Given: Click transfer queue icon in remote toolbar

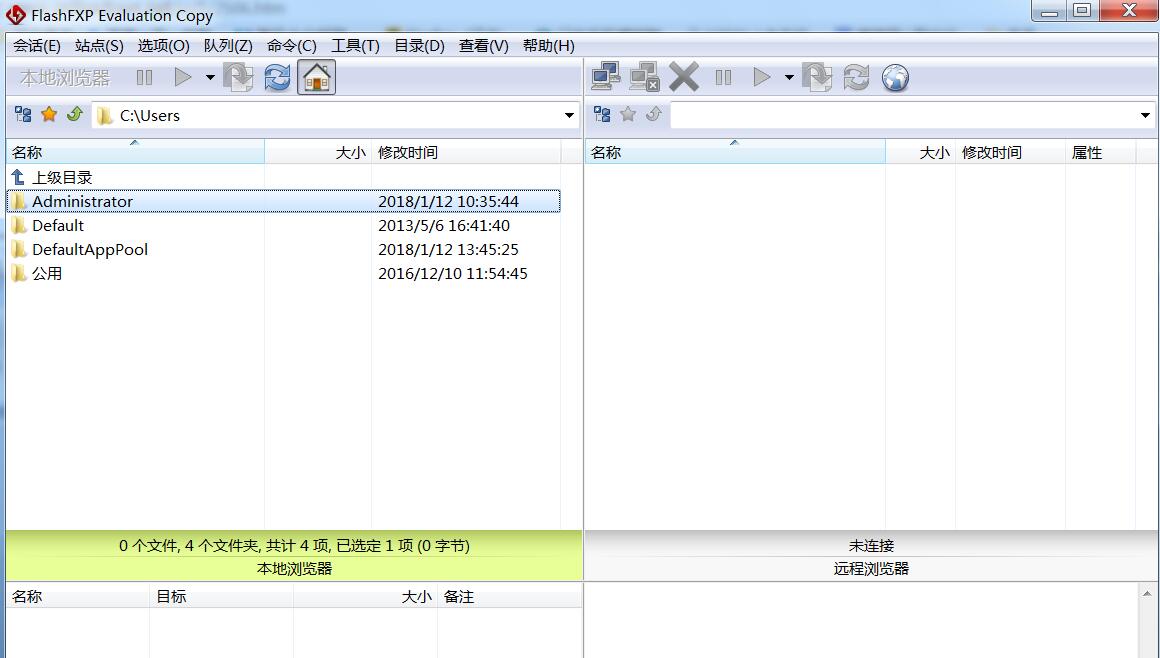Looking at the screenshot, I should point(817,77).
